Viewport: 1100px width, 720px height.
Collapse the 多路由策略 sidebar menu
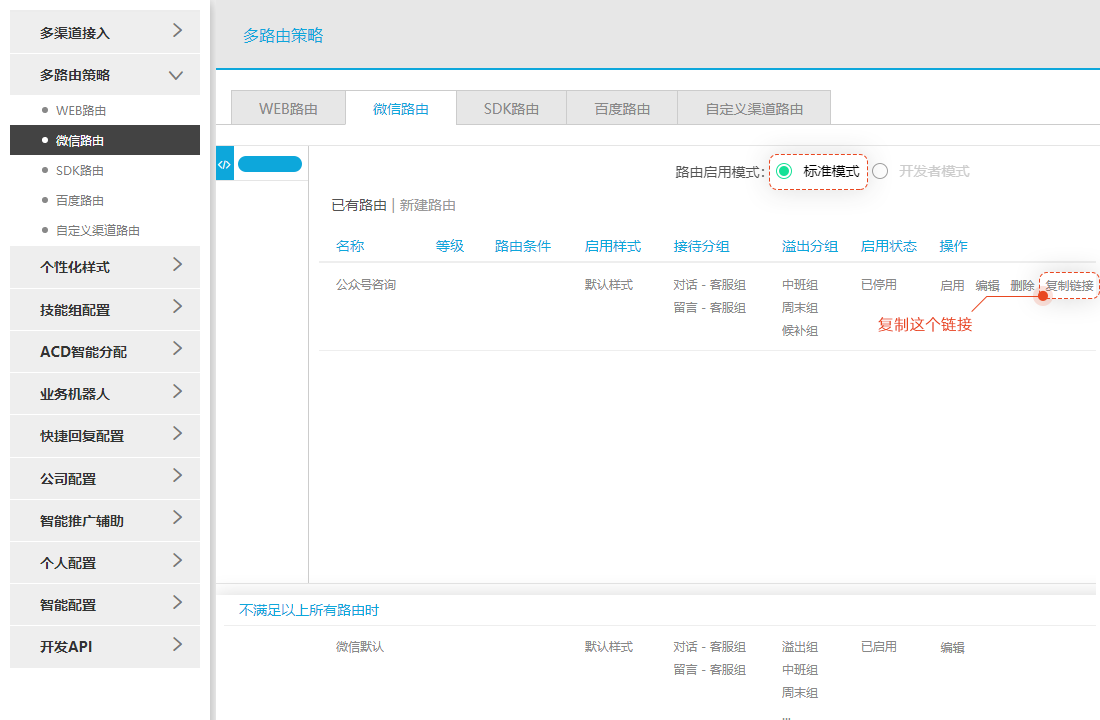(x=105, y=75)
